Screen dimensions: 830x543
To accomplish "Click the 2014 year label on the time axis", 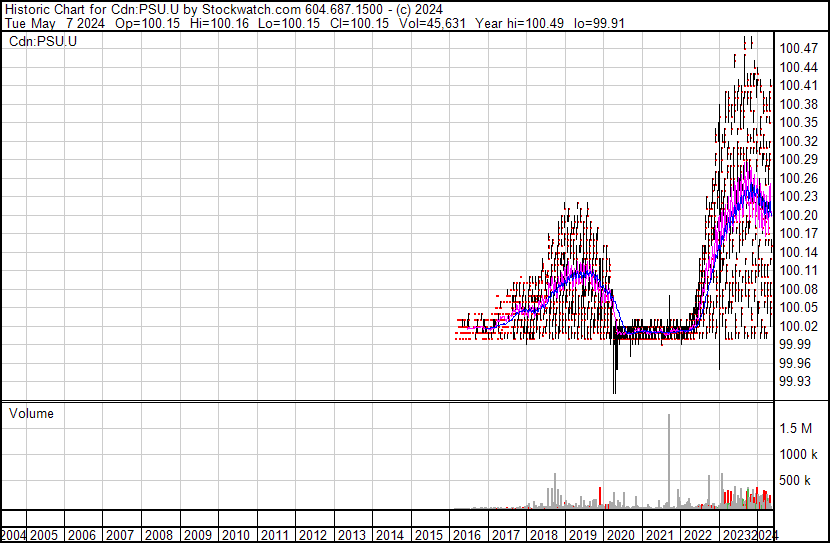I will (390, 536).
